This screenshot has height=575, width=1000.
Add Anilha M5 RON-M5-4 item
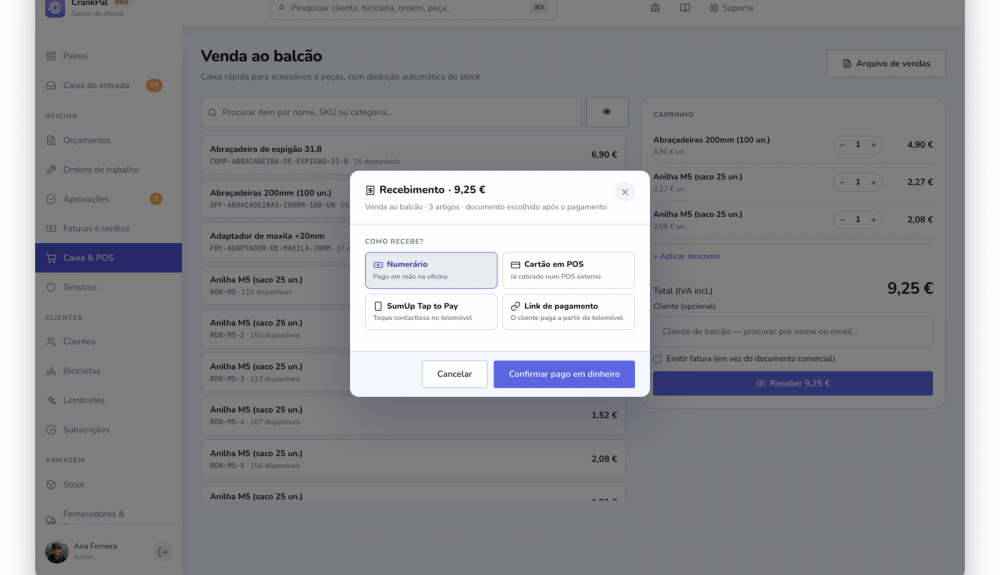[x=413, y=416]
